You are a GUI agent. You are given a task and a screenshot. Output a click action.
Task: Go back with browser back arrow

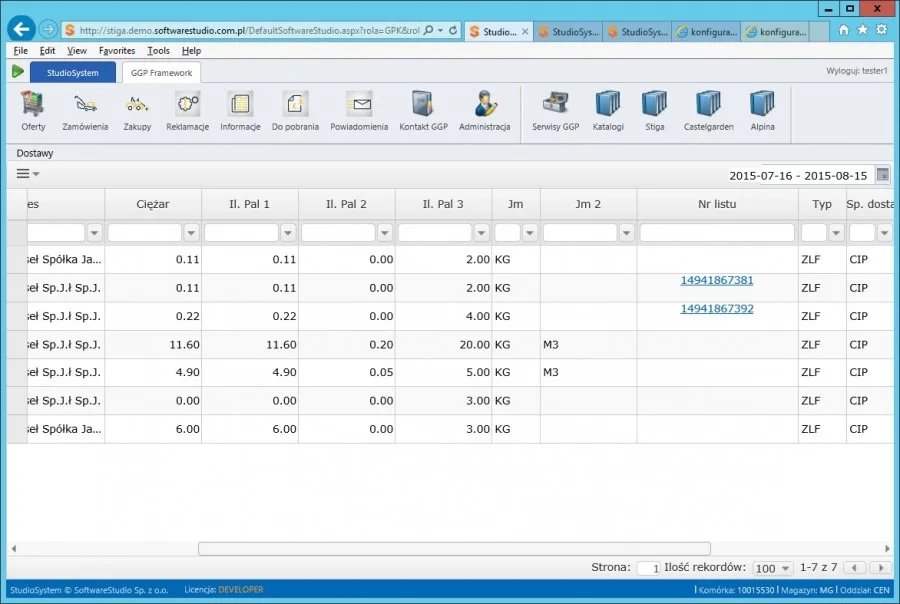coord(21,29)
